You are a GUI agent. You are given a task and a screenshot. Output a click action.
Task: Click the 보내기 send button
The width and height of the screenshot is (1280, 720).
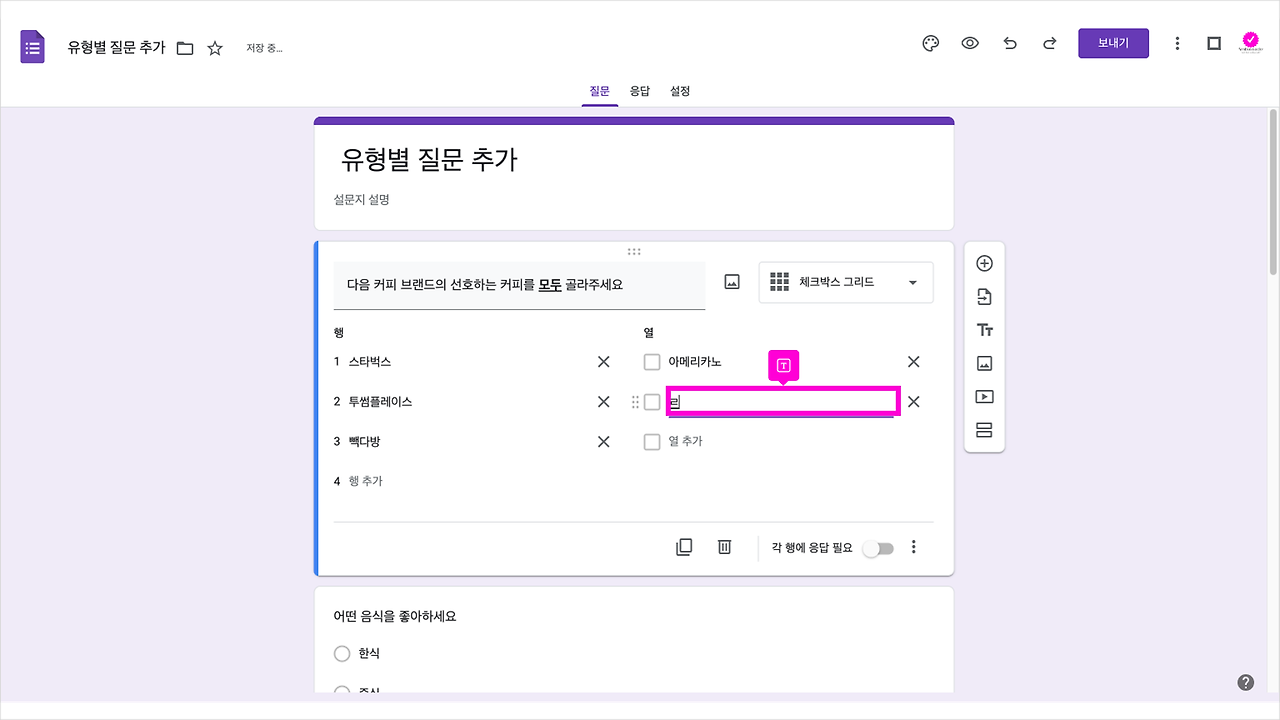coord(1113,43)
